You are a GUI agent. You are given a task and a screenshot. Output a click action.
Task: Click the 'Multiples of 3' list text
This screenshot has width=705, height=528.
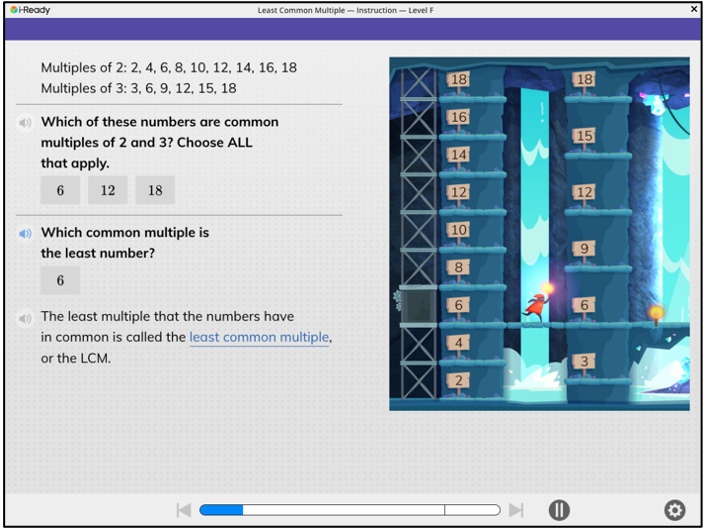(x=138, y=88)
